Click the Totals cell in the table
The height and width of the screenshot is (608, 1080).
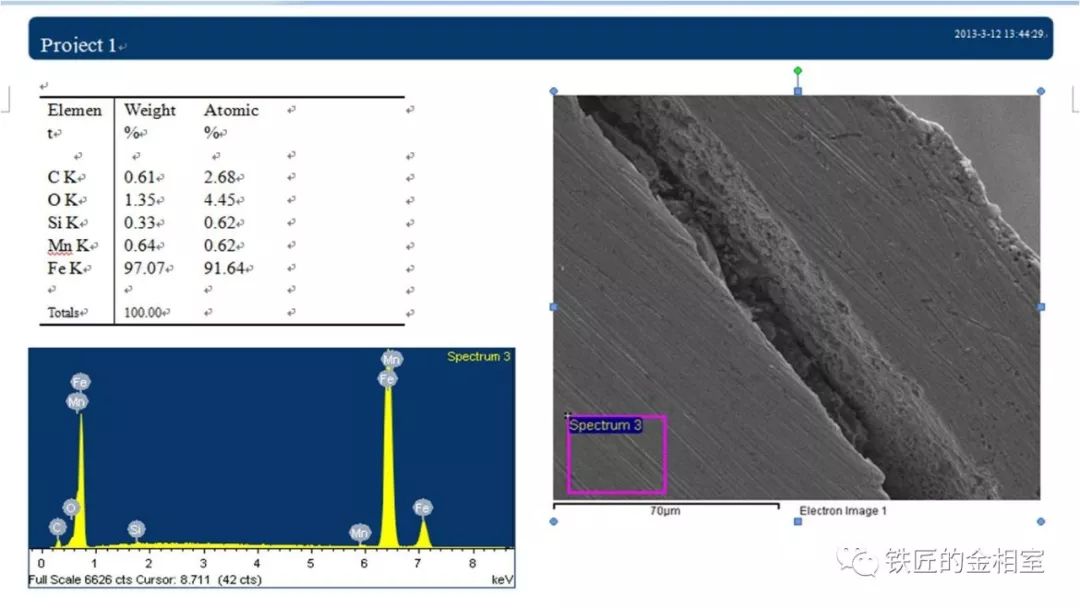pos(64,312)
